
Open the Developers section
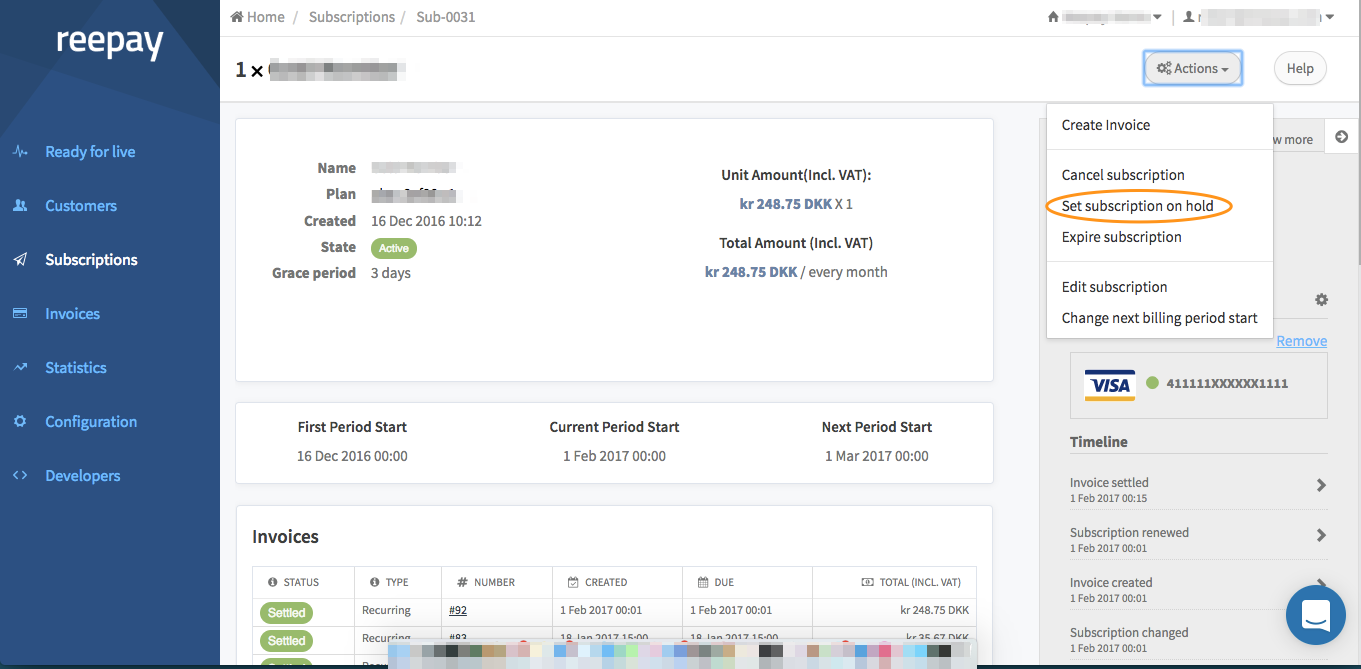click(x=82, y=476)
